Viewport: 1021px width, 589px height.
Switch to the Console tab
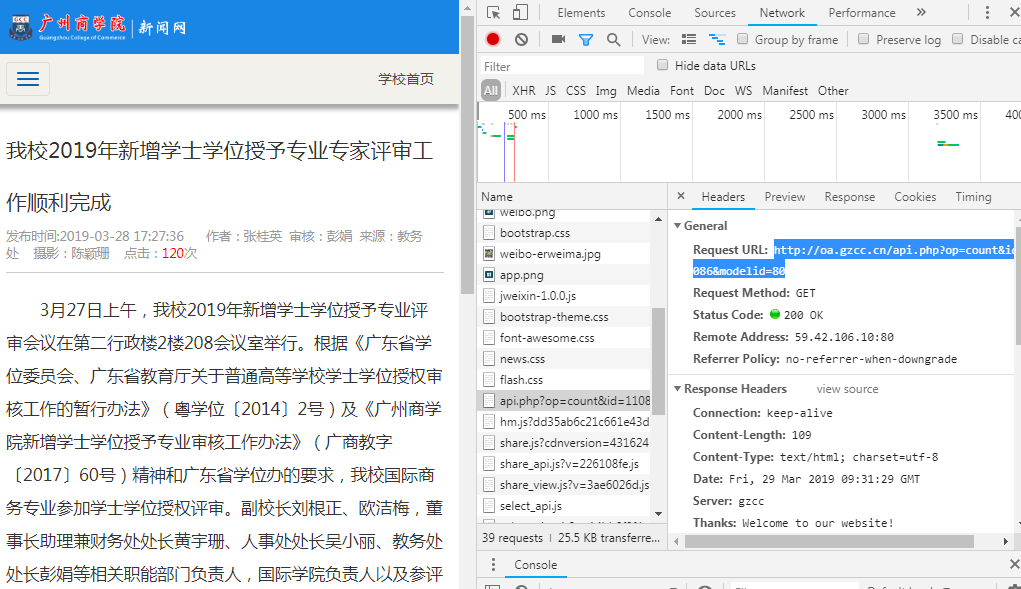pyautogui.click(x=649, y=13)
